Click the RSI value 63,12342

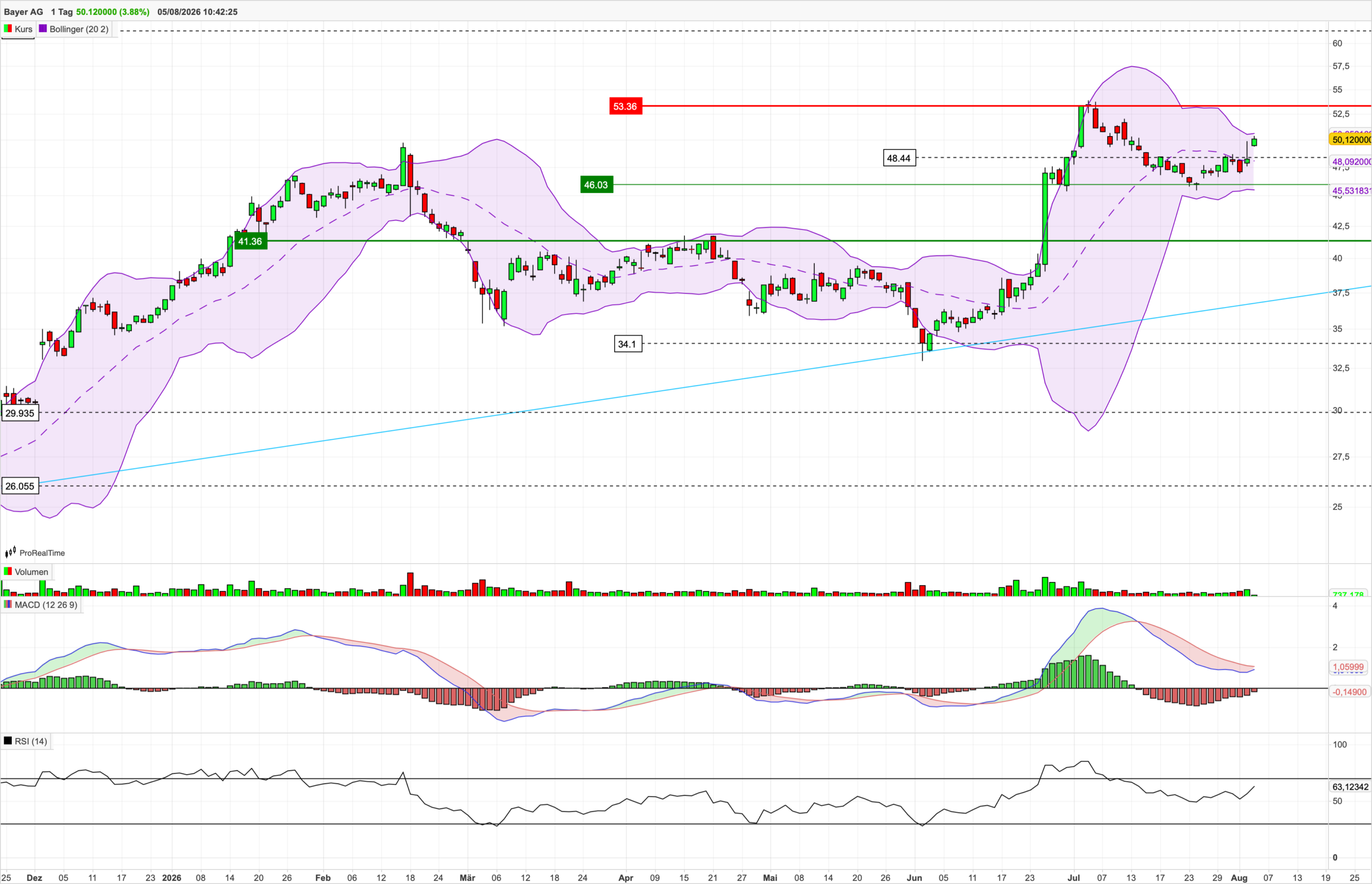(1350, 787)
